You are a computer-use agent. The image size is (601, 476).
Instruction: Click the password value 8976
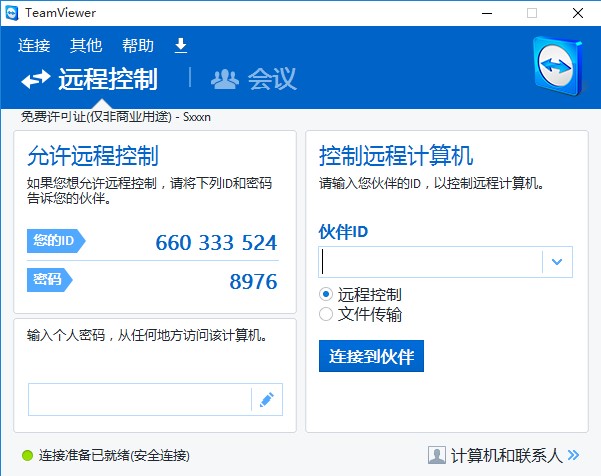(253, 282)
